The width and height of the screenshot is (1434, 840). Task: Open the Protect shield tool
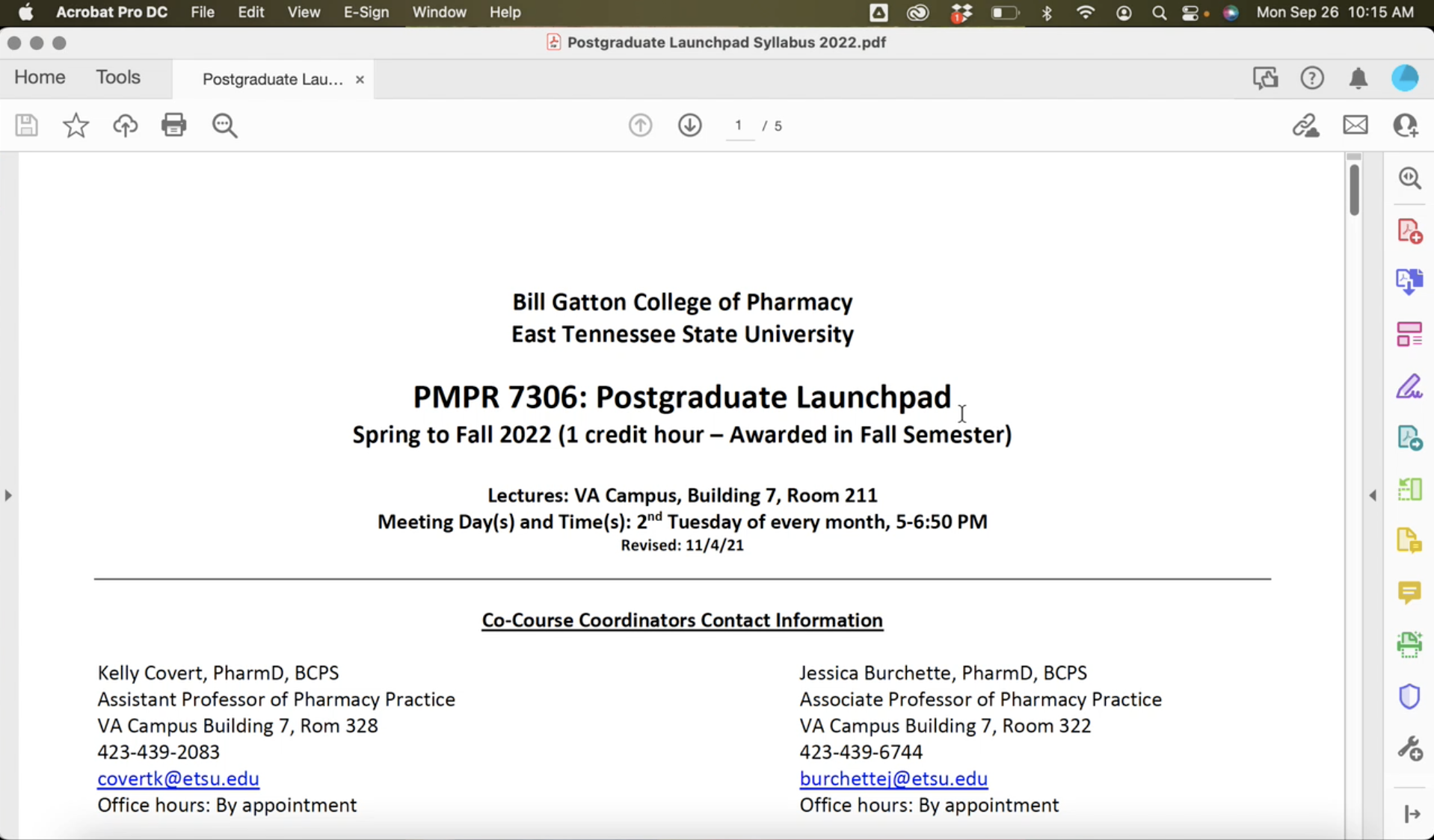tap(1409, 697)
